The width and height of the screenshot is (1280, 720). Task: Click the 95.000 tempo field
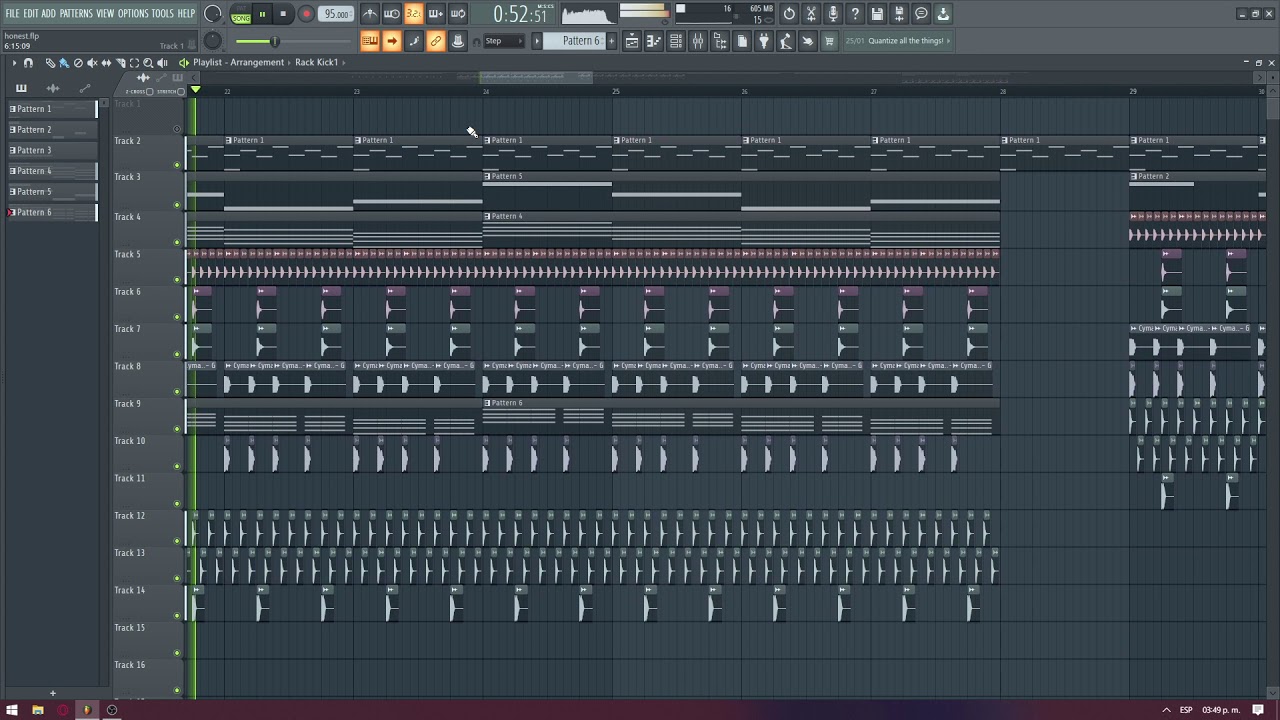[x=337, y=14]
